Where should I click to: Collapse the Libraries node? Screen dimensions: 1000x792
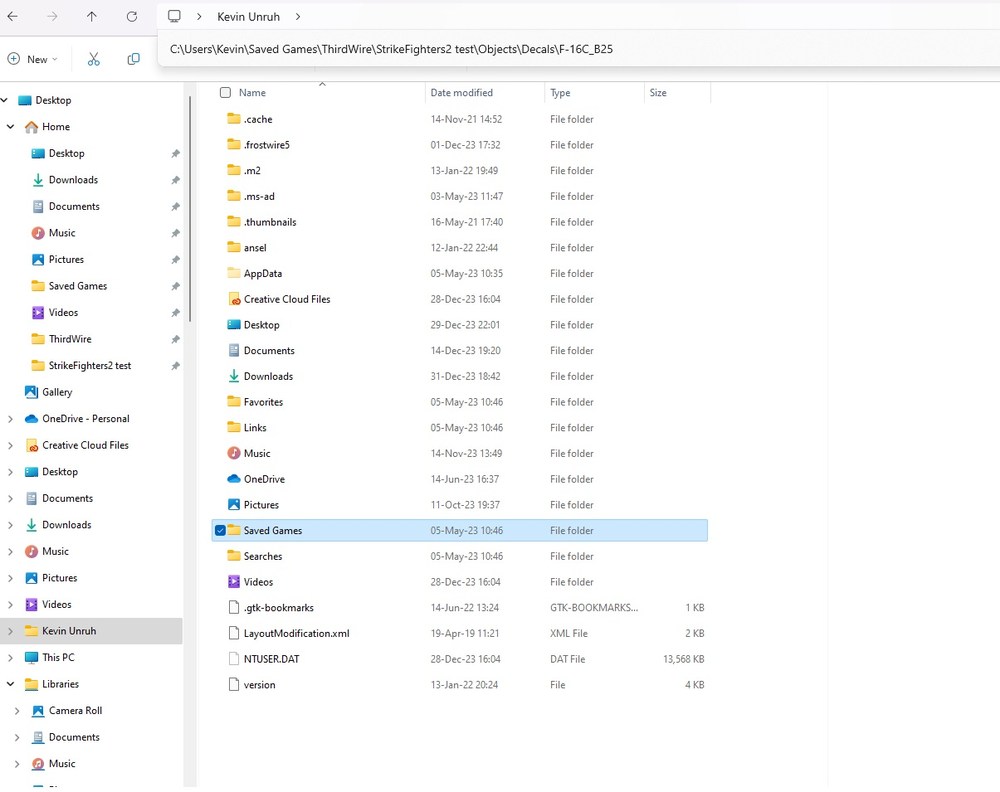10,684
